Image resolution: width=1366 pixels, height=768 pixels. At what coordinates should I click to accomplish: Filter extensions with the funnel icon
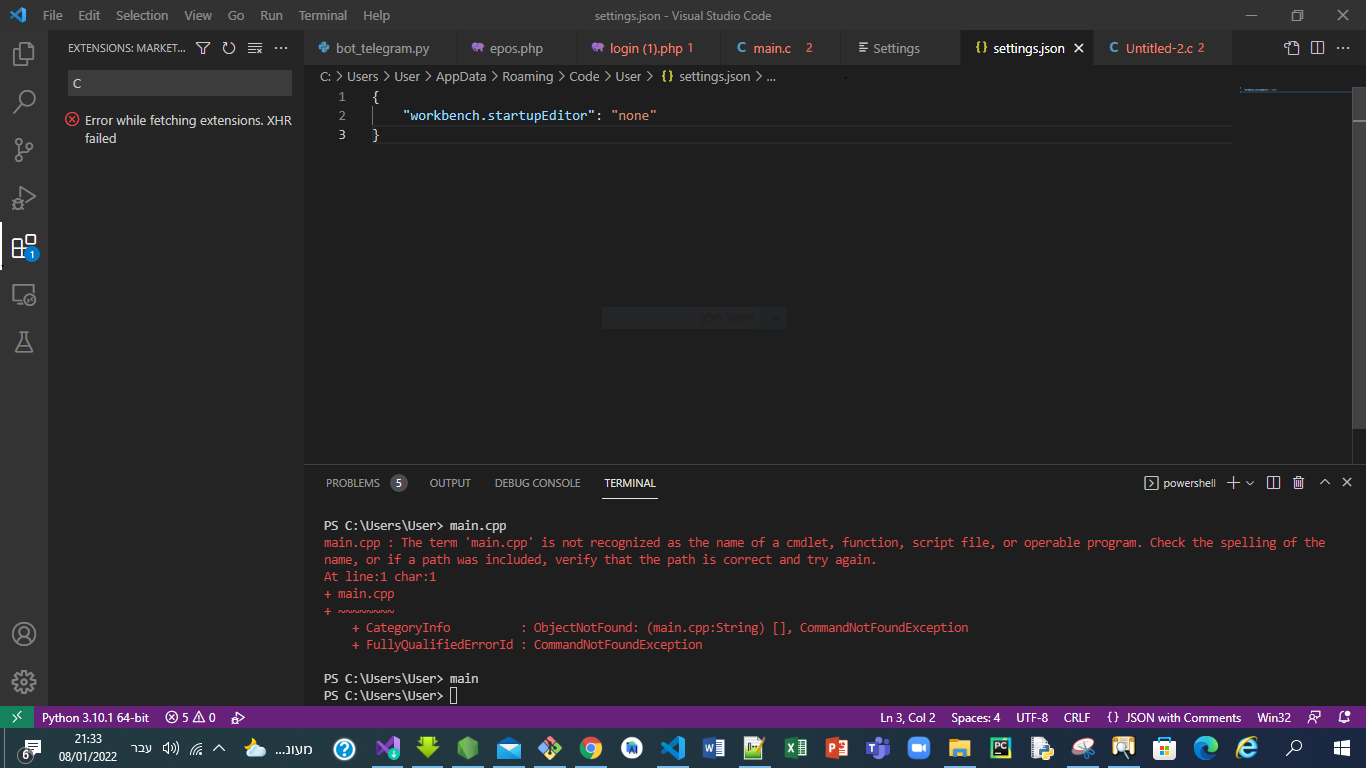click(x=203, y=48)
